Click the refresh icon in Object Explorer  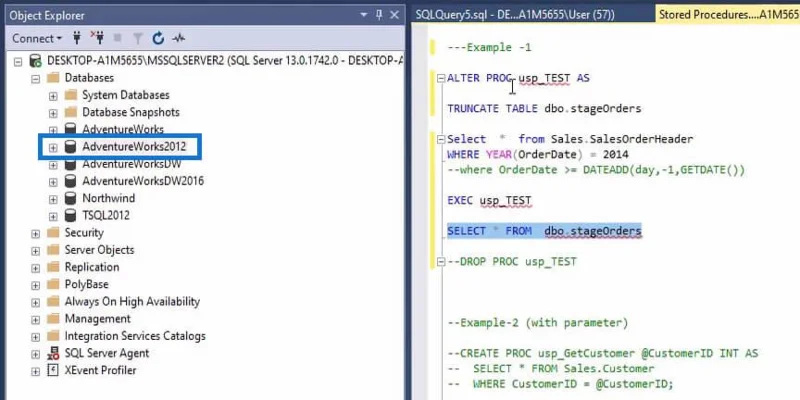click(158, 38)
